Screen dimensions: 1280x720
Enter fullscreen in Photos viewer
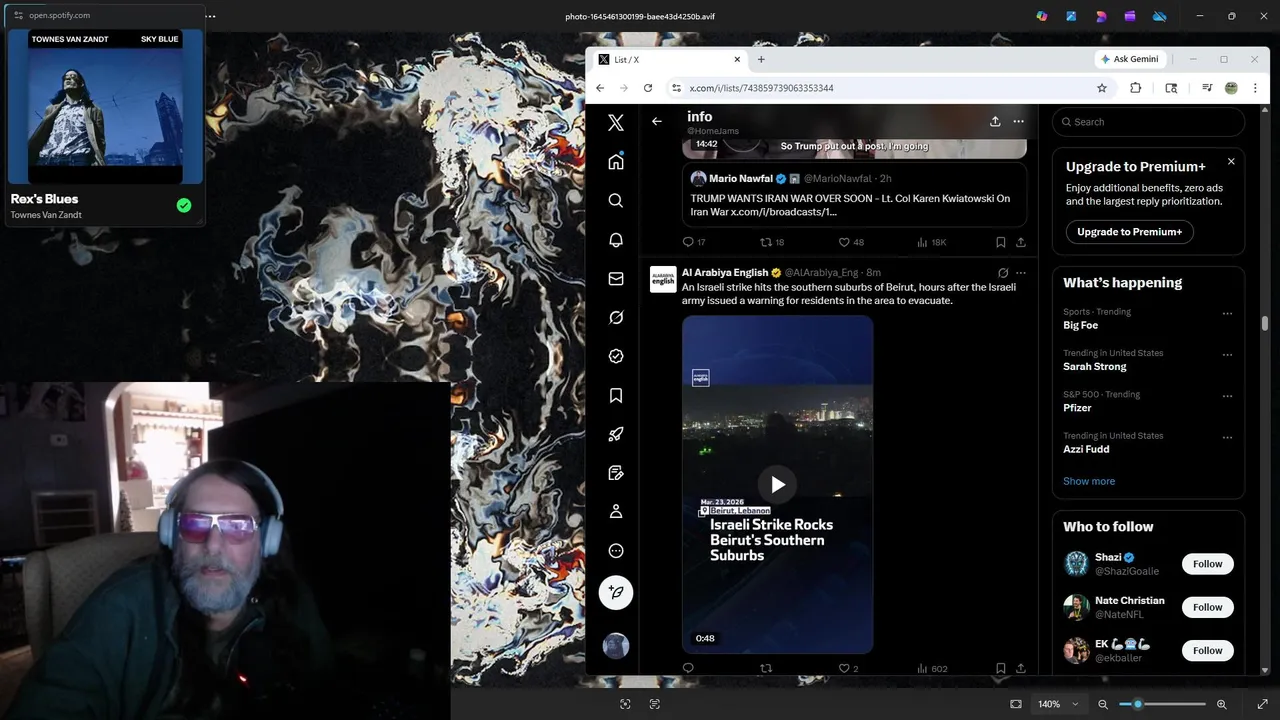point(1262,704)
